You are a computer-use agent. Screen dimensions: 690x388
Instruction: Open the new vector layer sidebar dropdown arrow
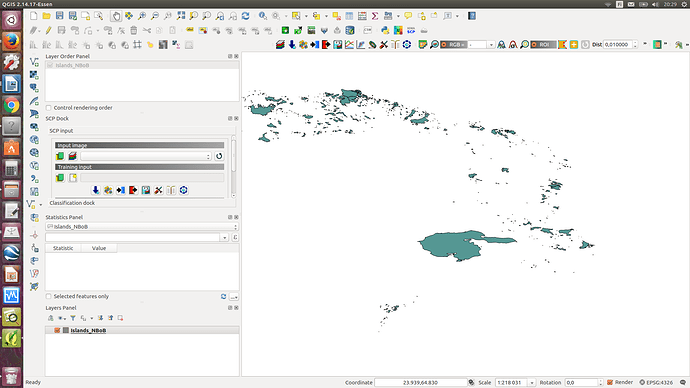tap(41, 205)
